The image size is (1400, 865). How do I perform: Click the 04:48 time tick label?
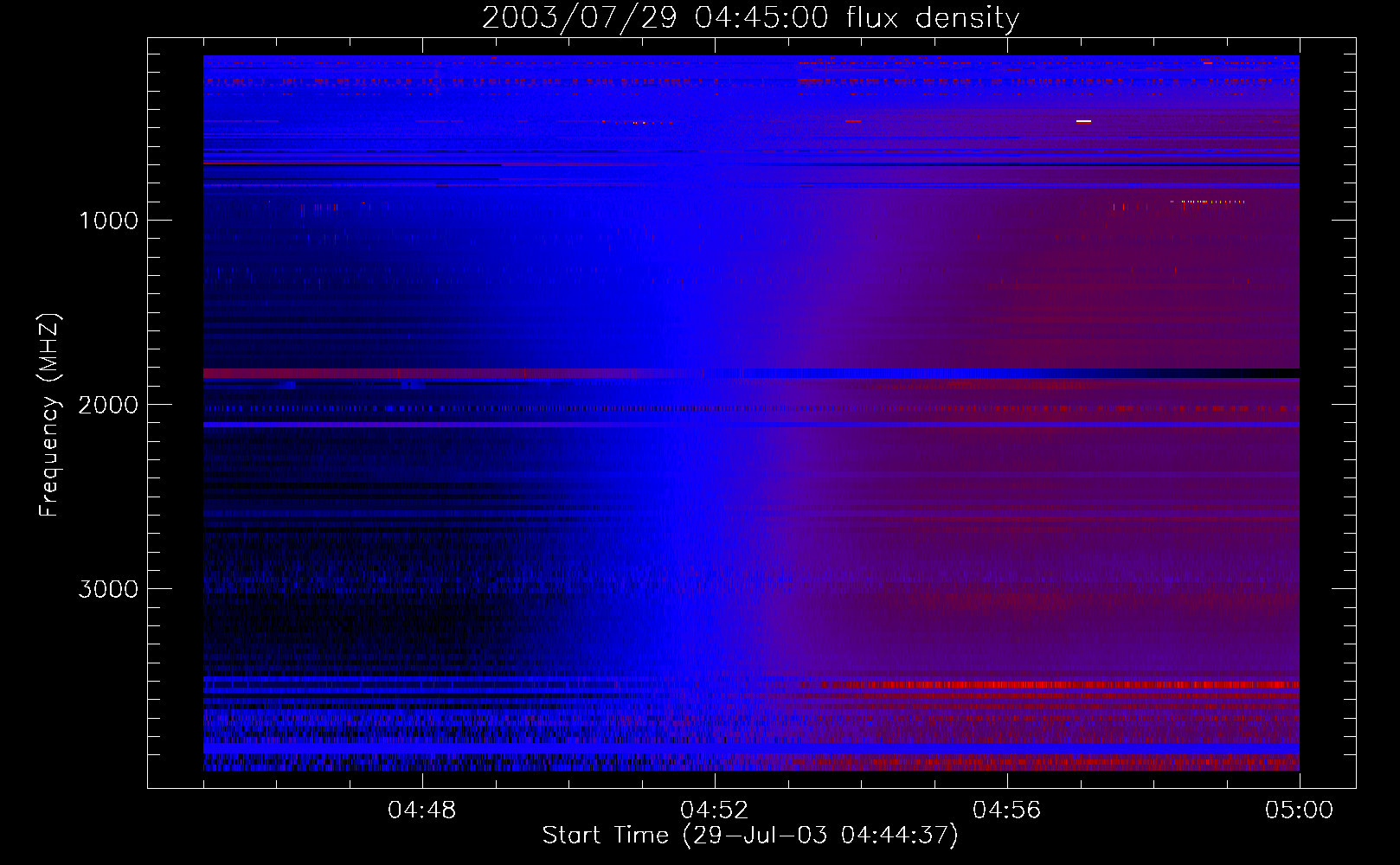click(421, 811)
